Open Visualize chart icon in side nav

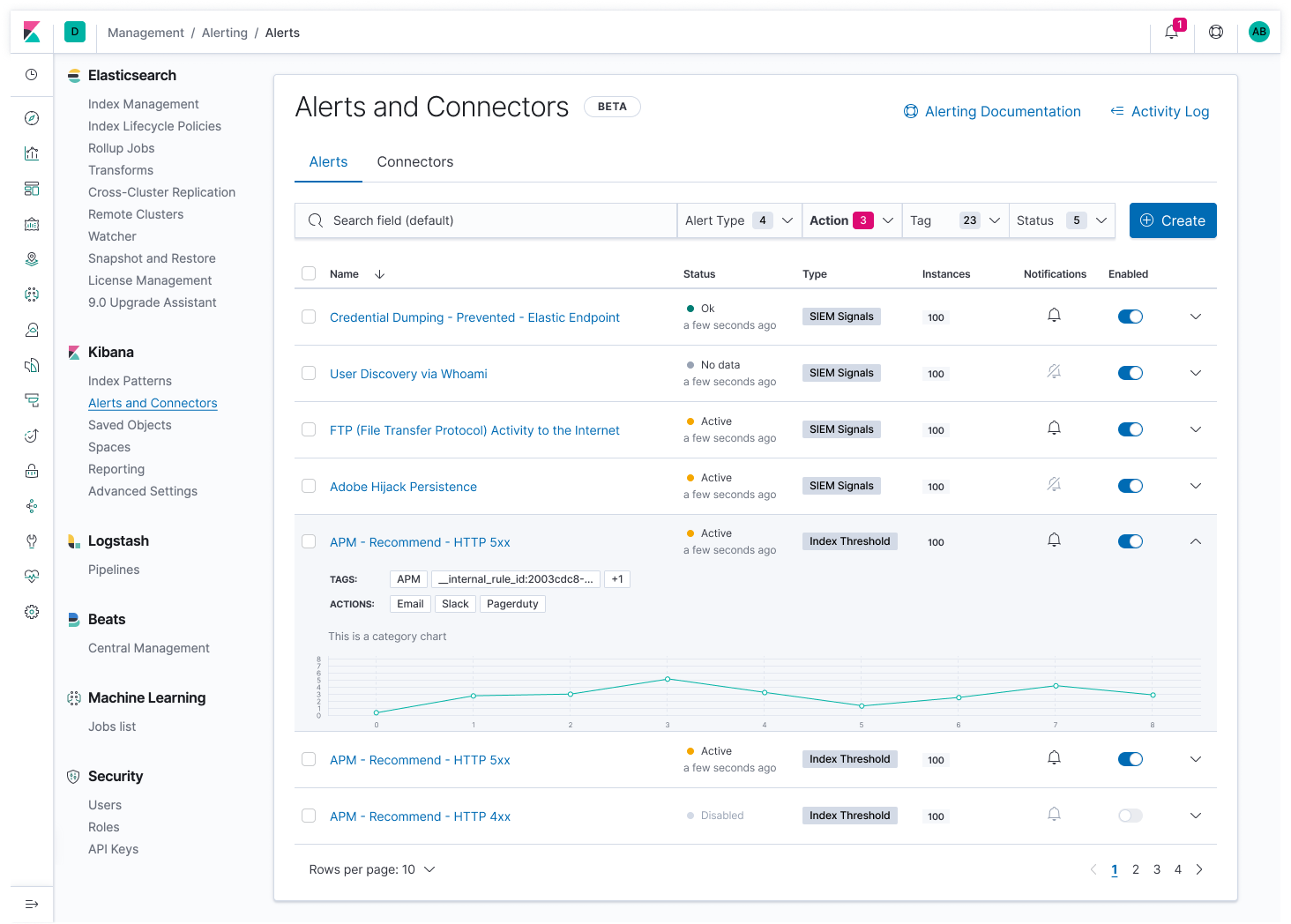click(x=32, y=153)
